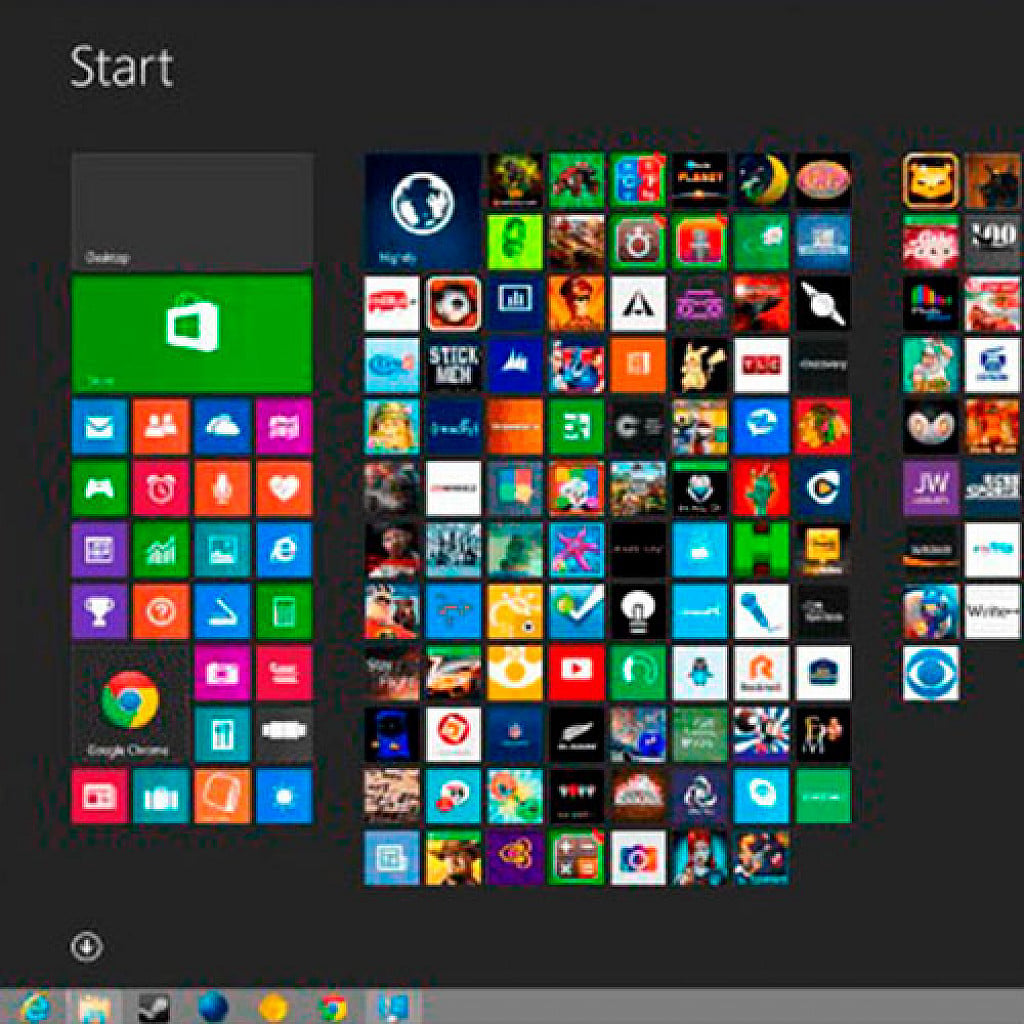Open the blue Scan tile
Image resolution: width=1024 pixels, height=1024 pixels.
pyautogui.click(x=223, y=611)
